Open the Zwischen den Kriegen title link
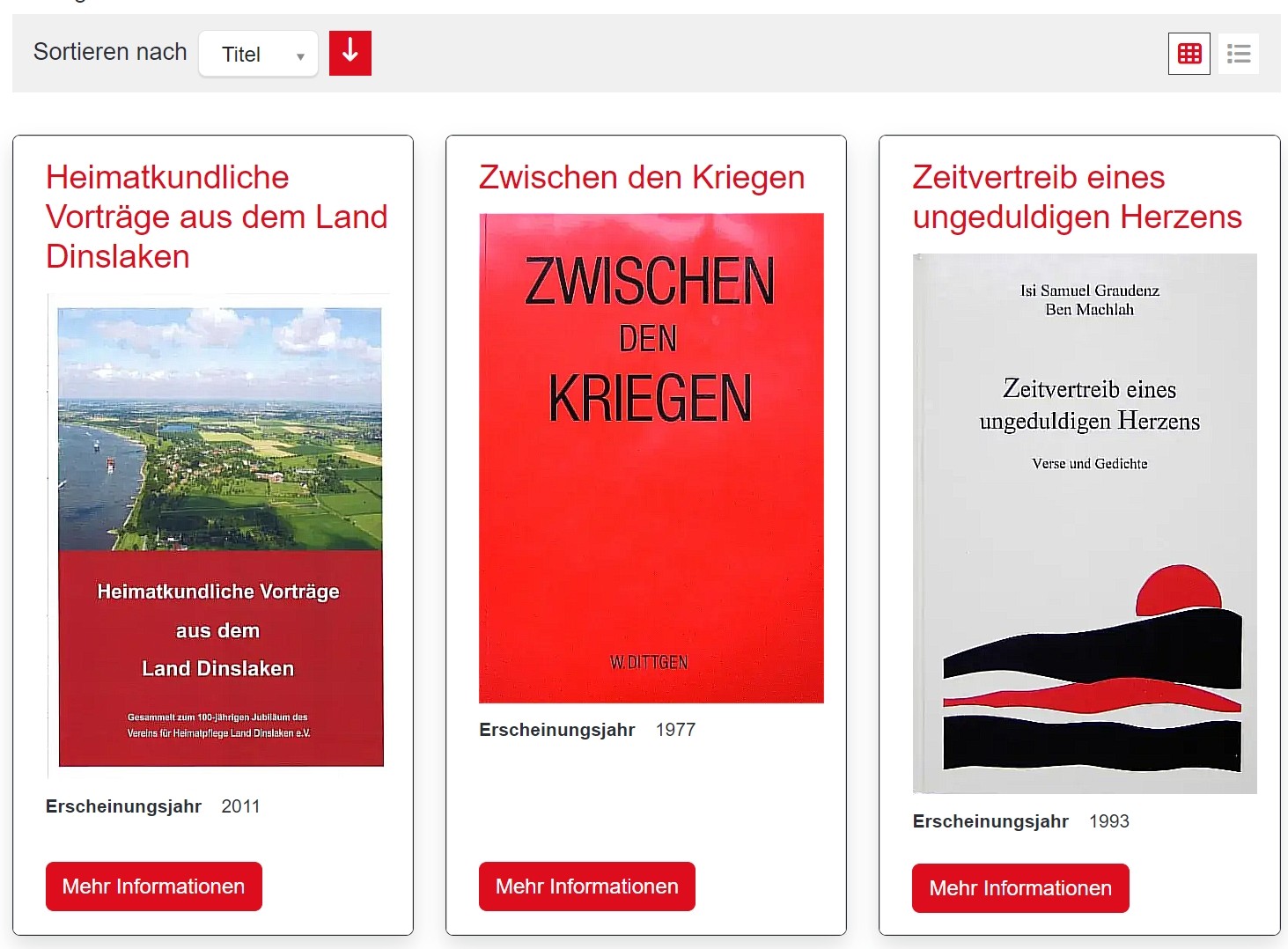 coord(642,177)
